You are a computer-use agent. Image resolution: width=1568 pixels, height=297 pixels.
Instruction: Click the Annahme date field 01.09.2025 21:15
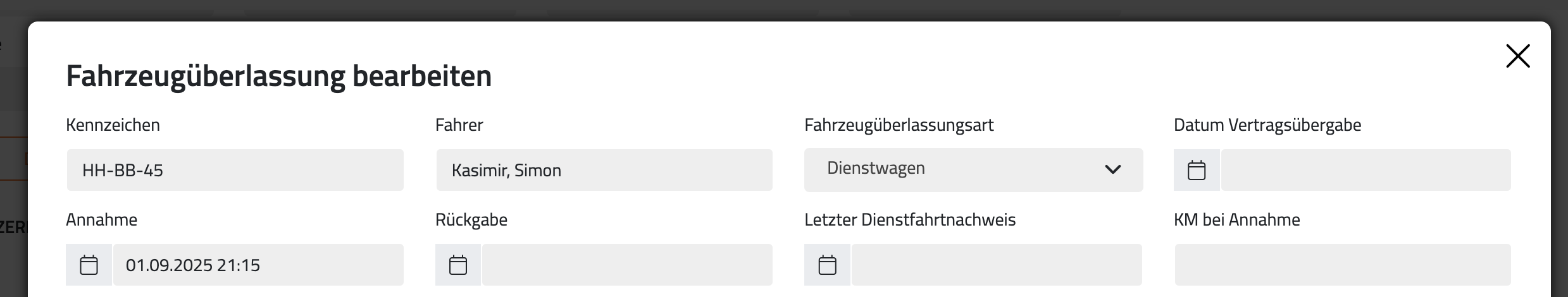coord(258,265)
